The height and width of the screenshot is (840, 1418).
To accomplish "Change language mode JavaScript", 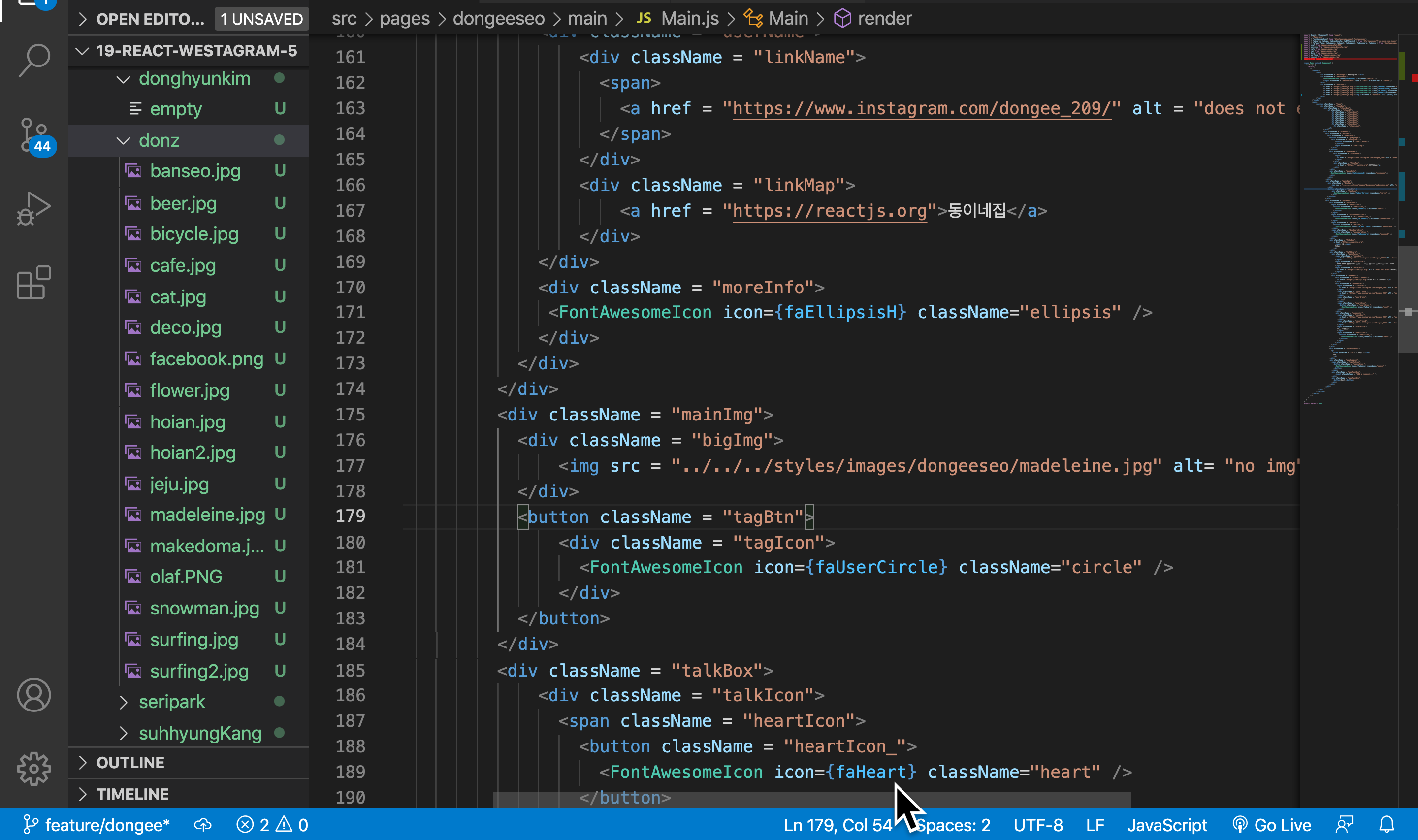I will pos(1167,825).
